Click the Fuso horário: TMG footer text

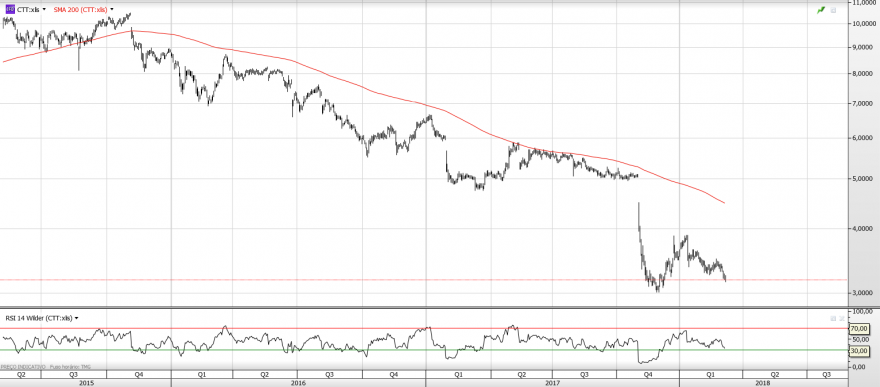tap(70, 366)
